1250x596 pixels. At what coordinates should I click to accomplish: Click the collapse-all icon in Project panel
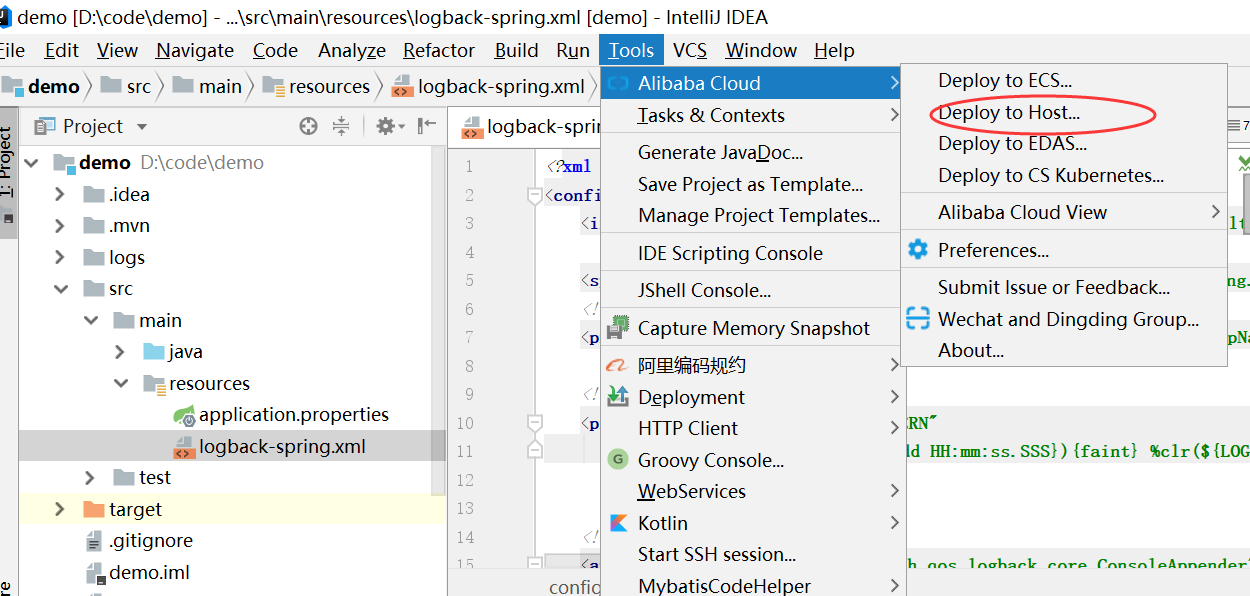tap(342, 125)
